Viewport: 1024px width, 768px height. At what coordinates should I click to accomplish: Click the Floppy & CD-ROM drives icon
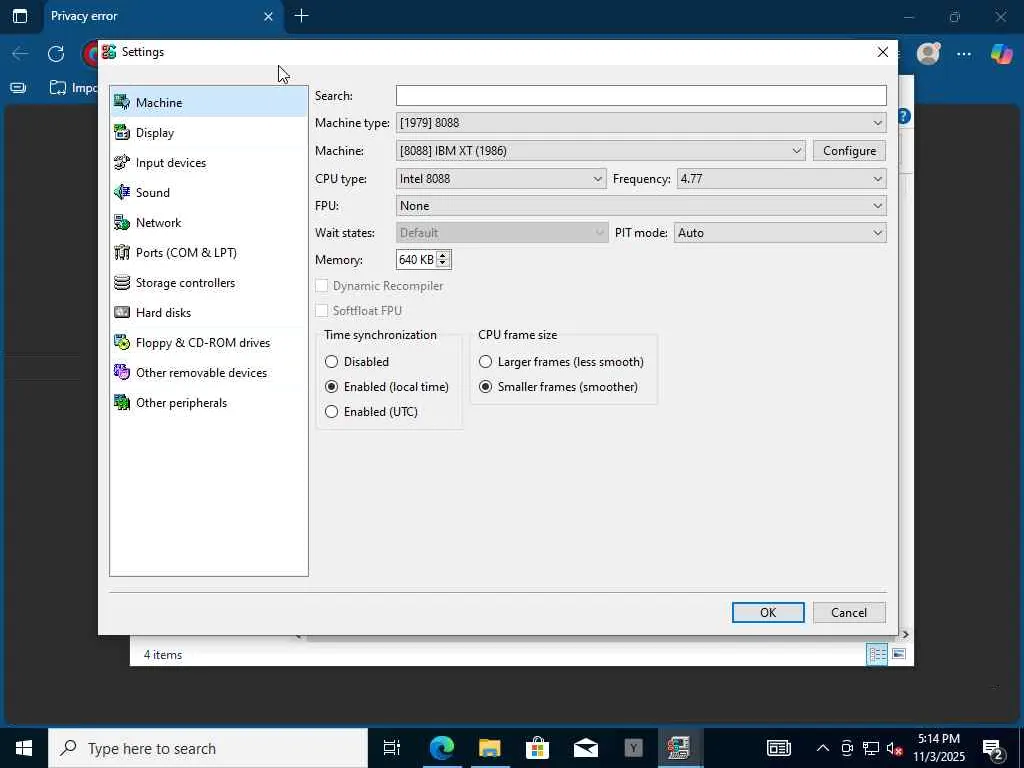[122, 343]
